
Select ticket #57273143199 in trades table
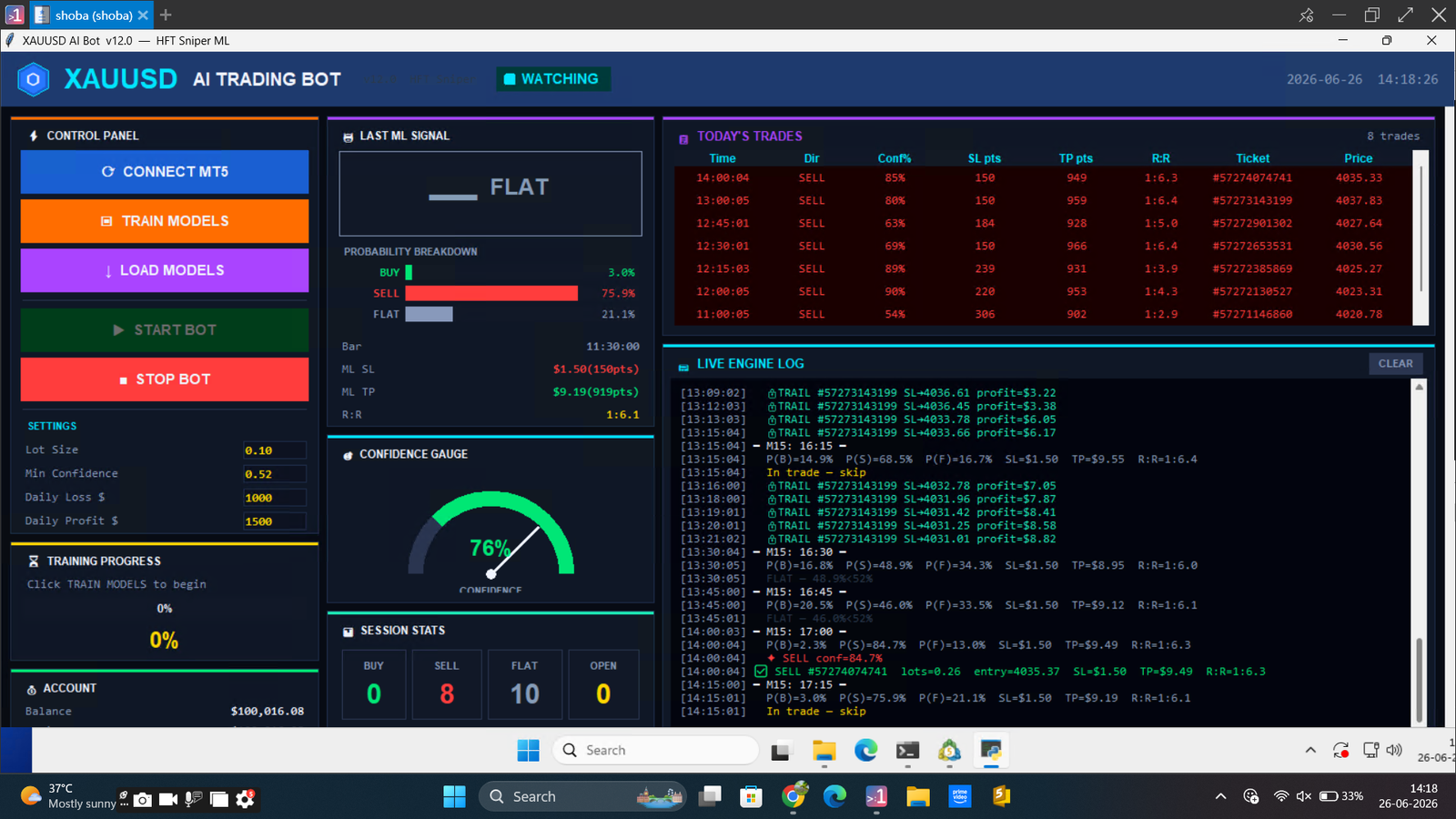[1252, 201]
